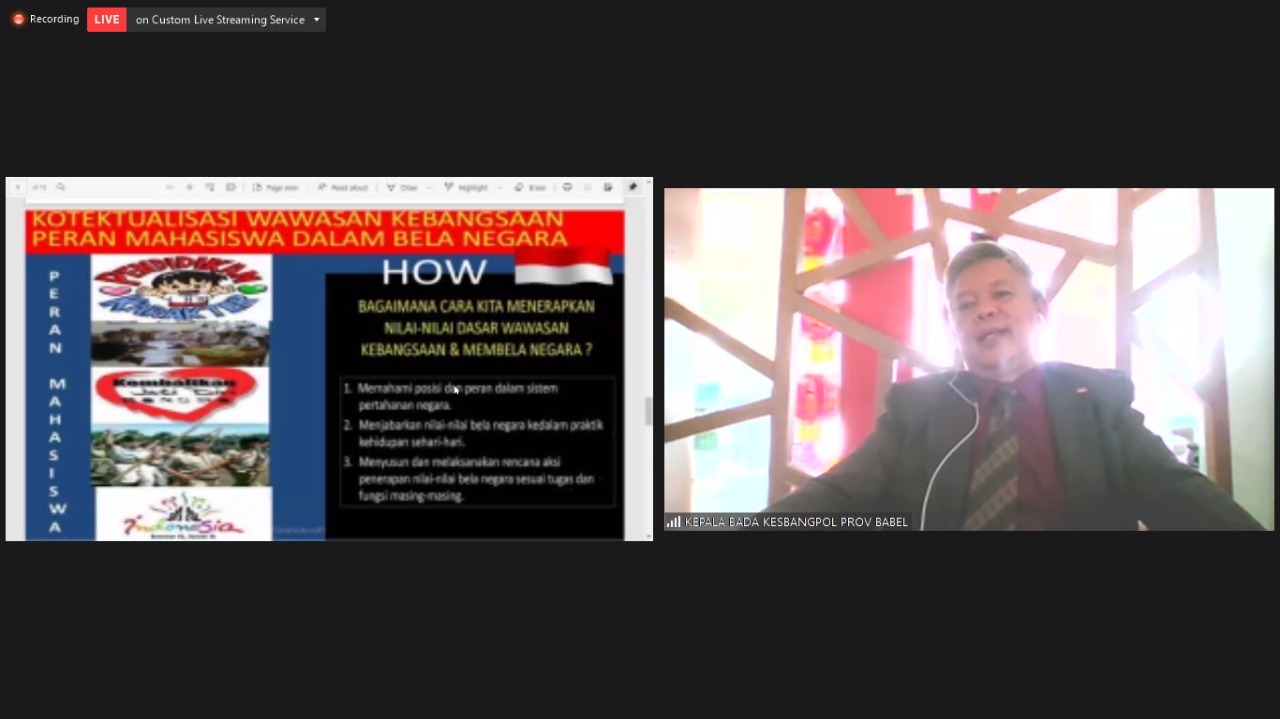Click the rotate page icon

pyautogui.click(x=210, y=187)
